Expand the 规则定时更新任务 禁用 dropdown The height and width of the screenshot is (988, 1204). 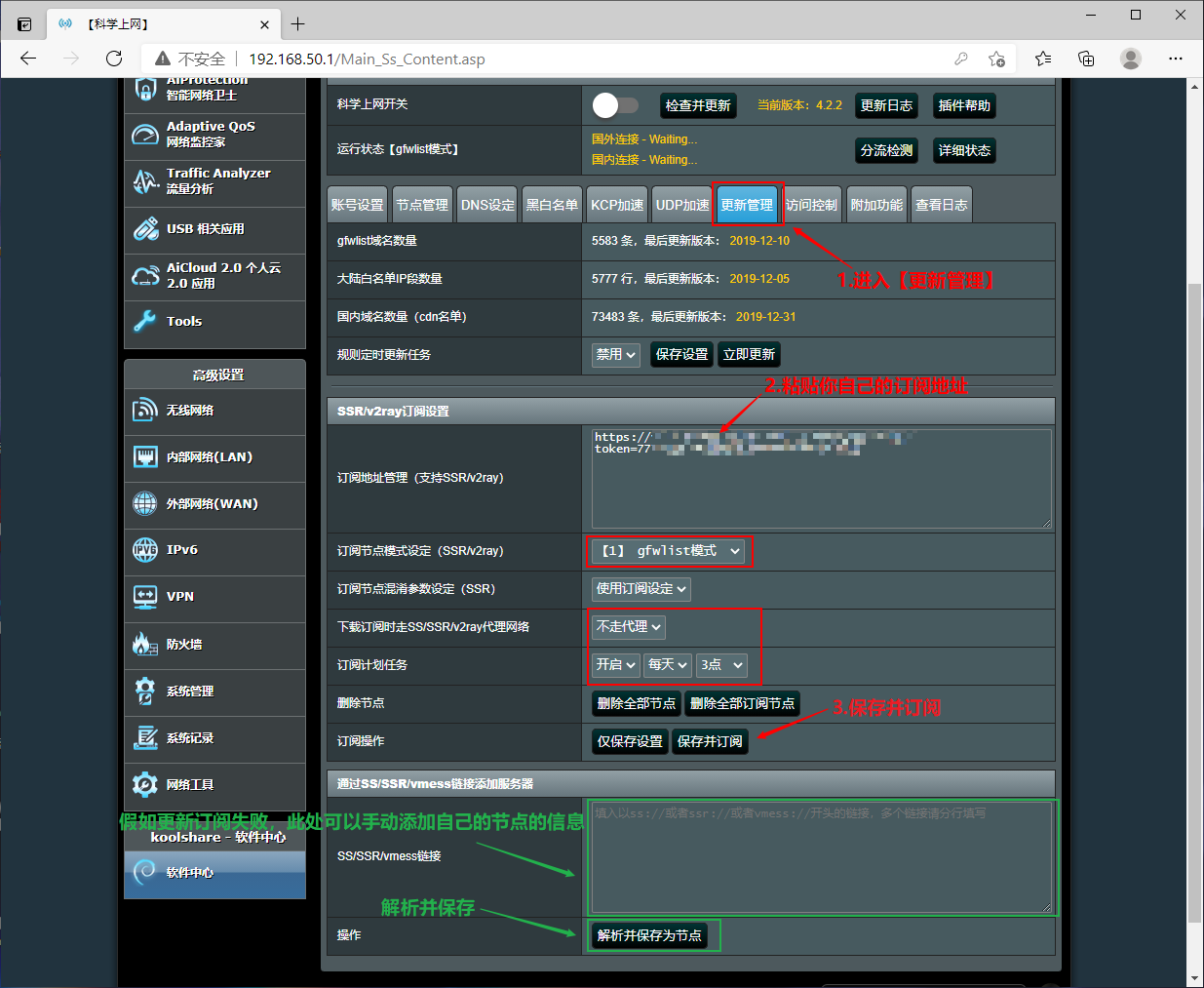[x=616, y=354]
